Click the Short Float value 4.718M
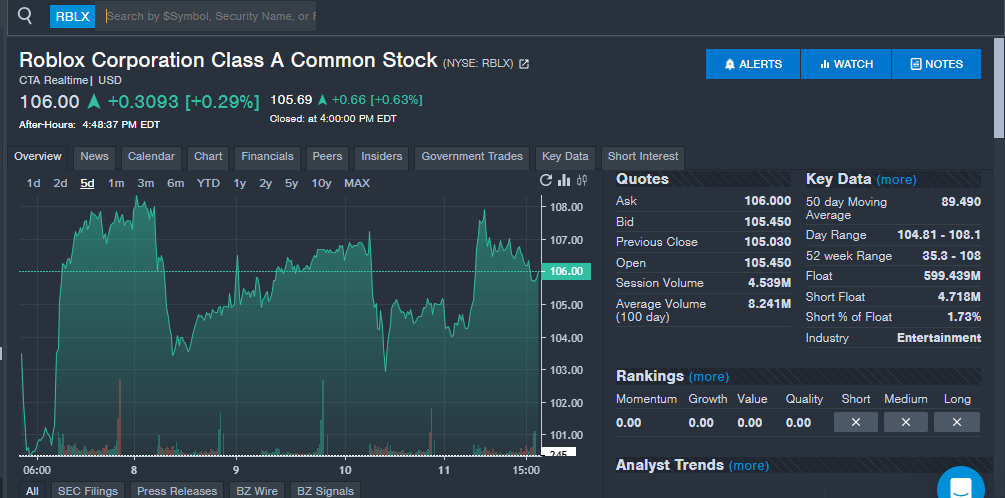This screenshot has width=1005, height=498. [x=959, y=297]
